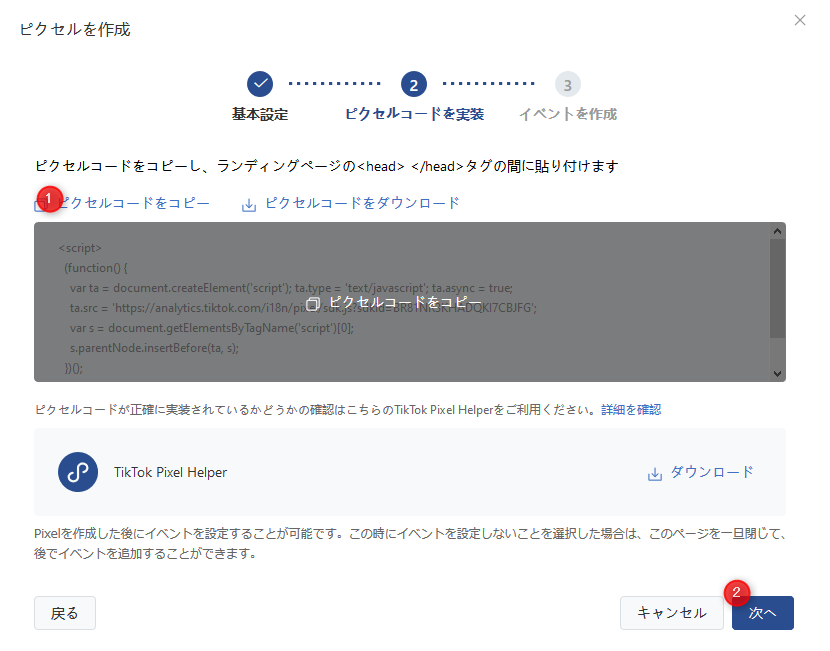Go to the 基本設定 step label
The height and width of the screenshot is (651, 830).
click(260, 114)
